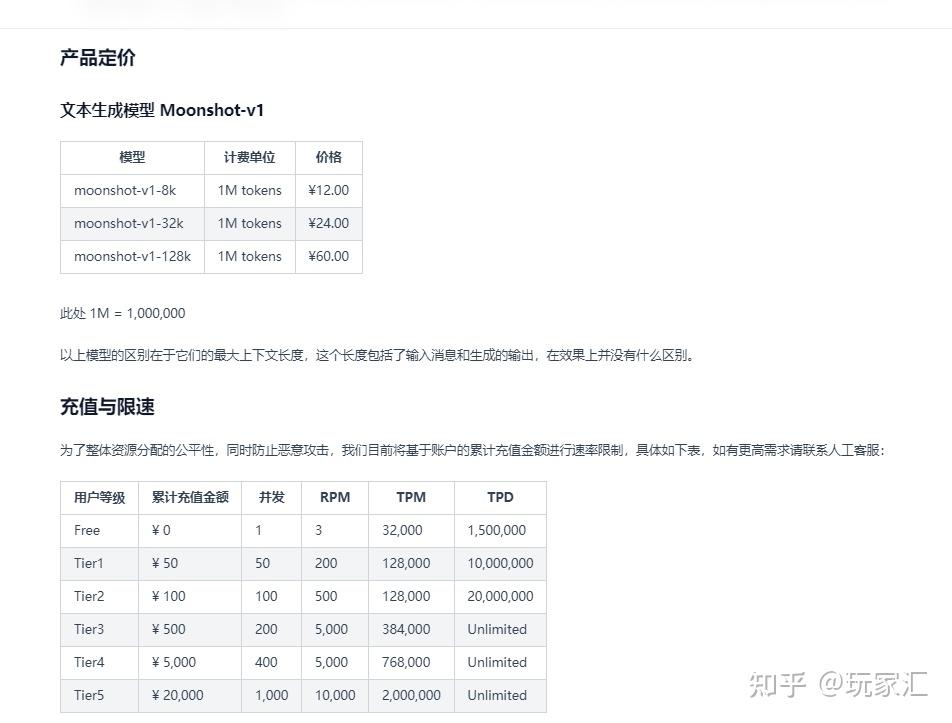
Task: Click the 产品定价 heading
Action: coord(97,59)
